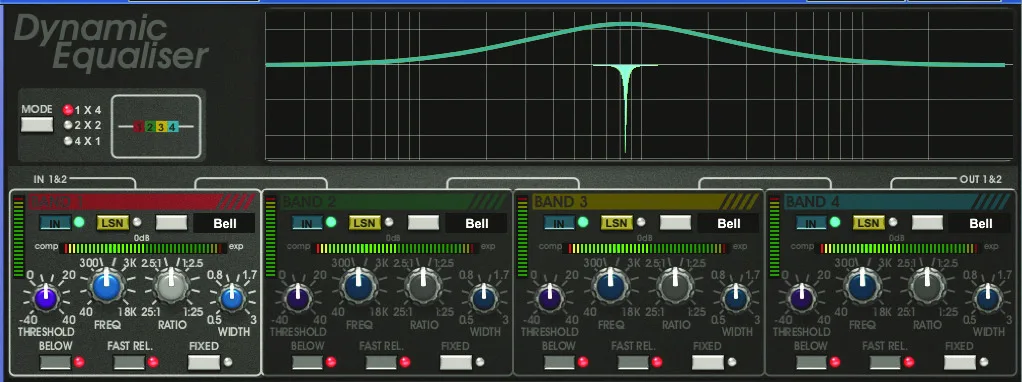
Task: Adjust Band 2 FREQ knob
Action: click(359, 286)
